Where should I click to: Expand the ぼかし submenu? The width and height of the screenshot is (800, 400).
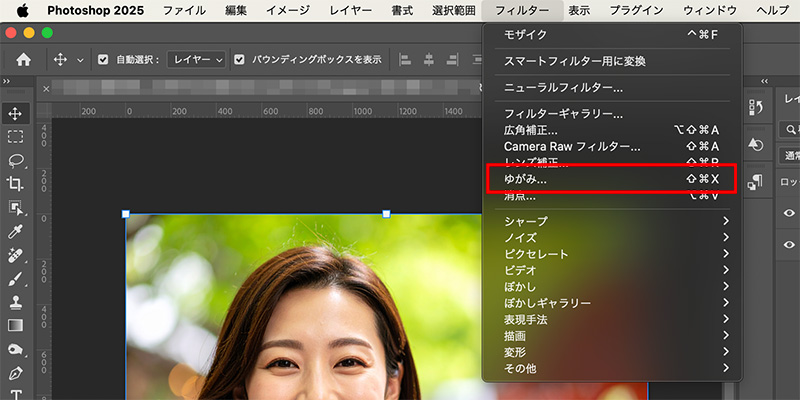tap(616, 287)
